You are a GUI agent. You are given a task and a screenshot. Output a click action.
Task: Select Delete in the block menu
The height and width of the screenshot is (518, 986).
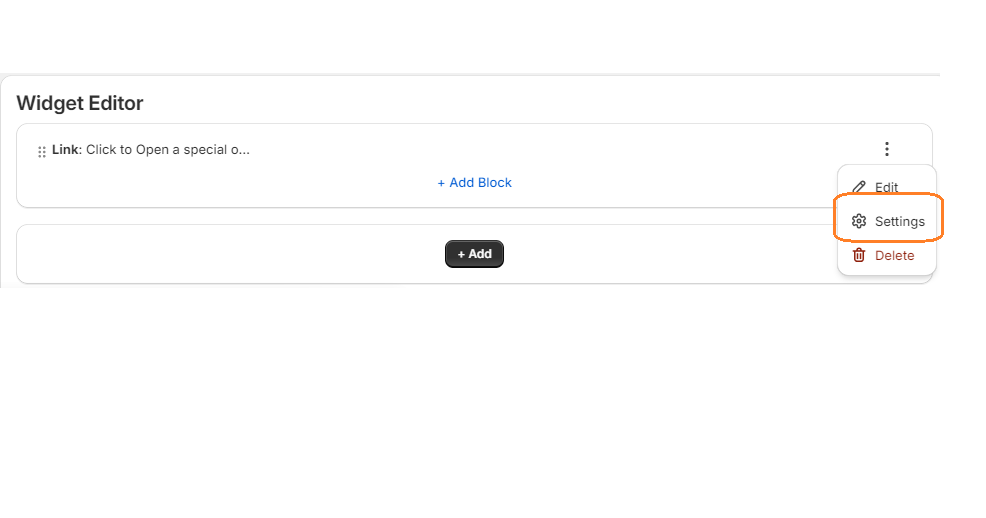click(x=887, y=255)
